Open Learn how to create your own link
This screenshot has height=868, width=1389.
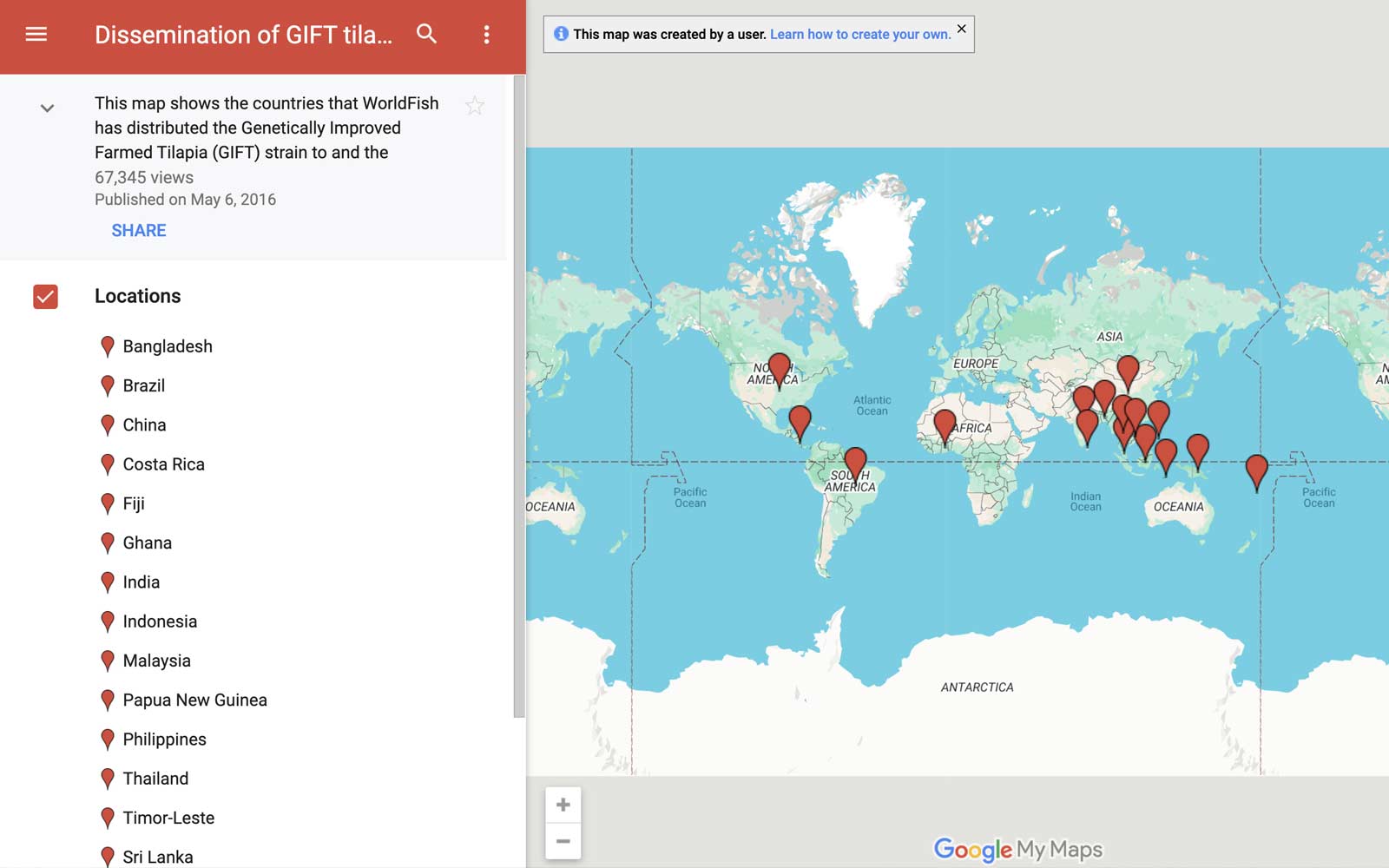click(859, 35)
